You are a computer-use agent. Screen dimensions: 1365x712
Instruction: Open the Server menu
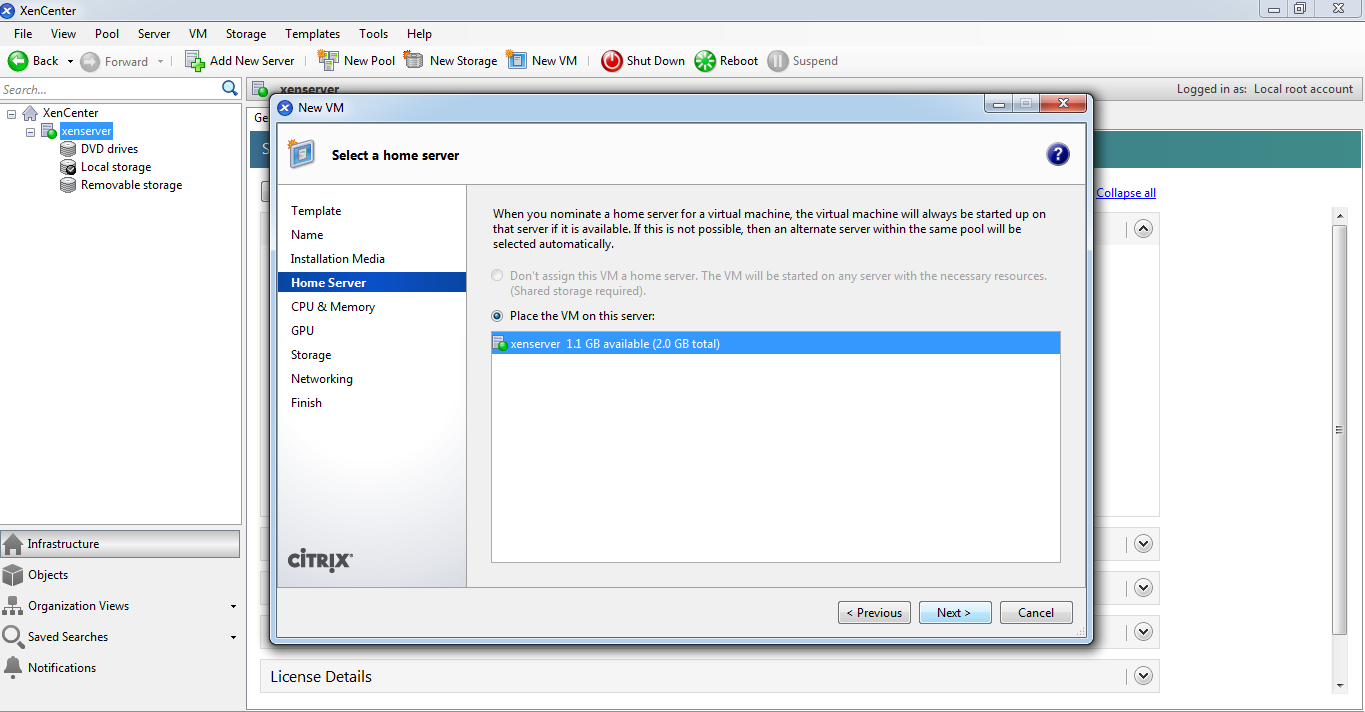point(154,34)
